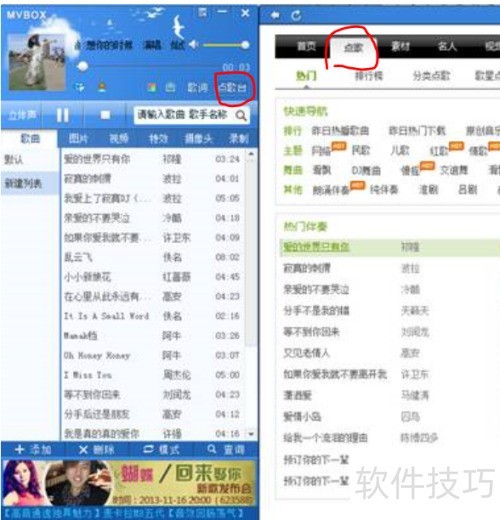Click the colorful skin icon

tap(152, 88)
